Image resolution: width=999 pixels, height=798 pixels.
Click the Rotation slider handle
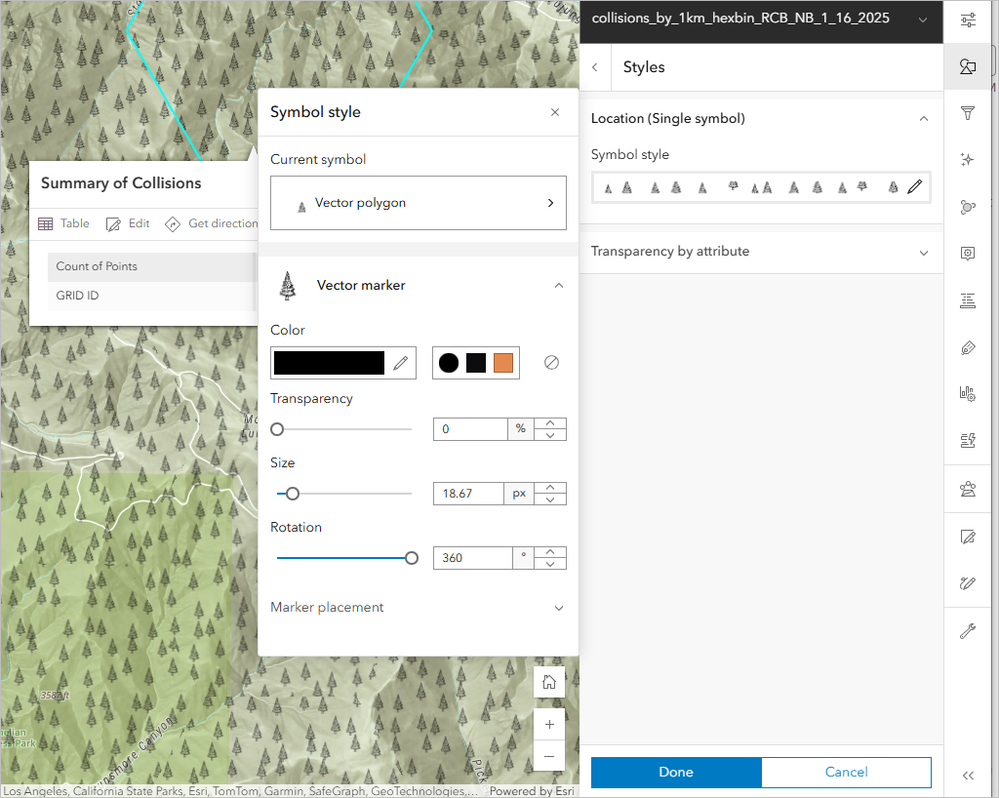412,559
